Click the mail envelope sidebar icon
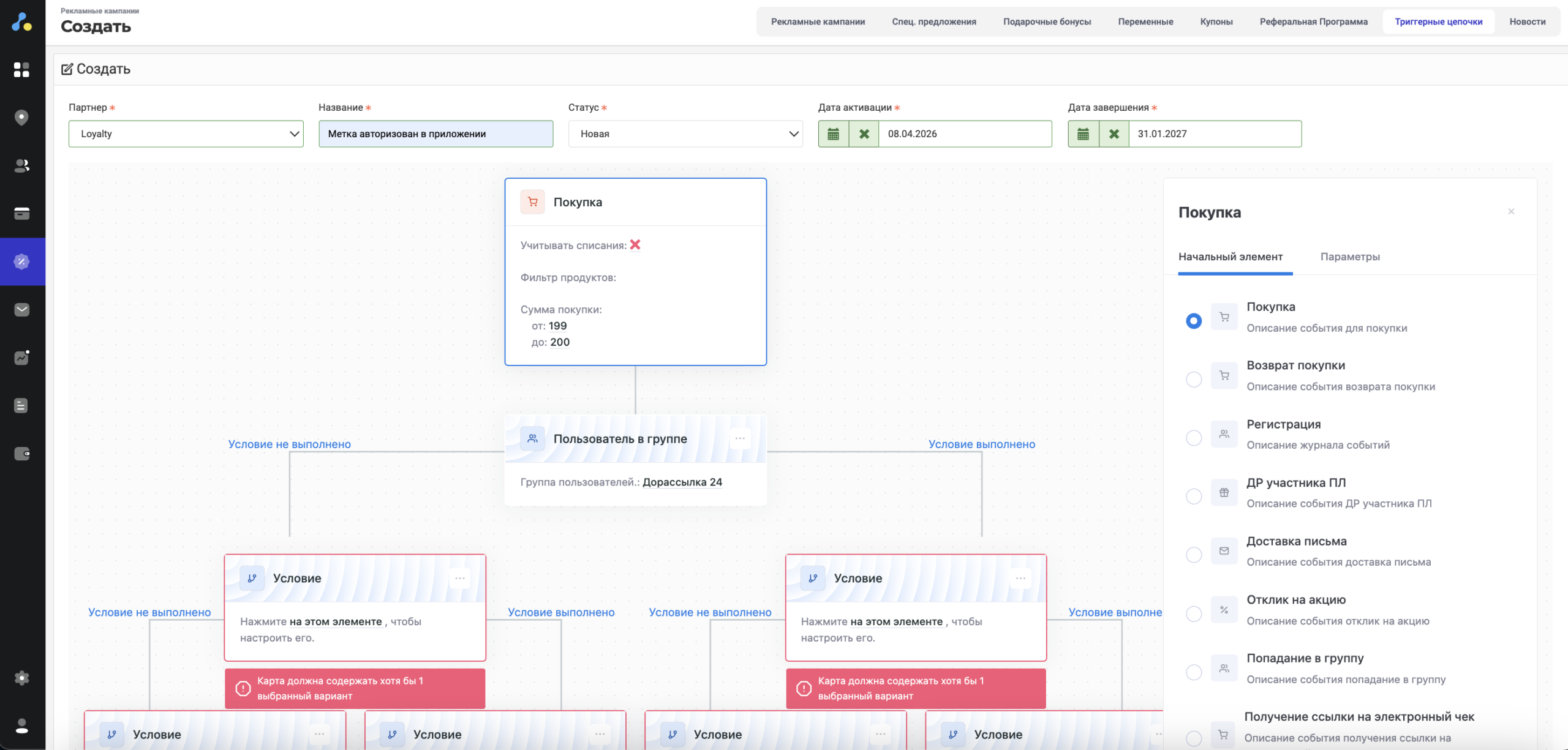1568x750 pixels. (21, 310)
